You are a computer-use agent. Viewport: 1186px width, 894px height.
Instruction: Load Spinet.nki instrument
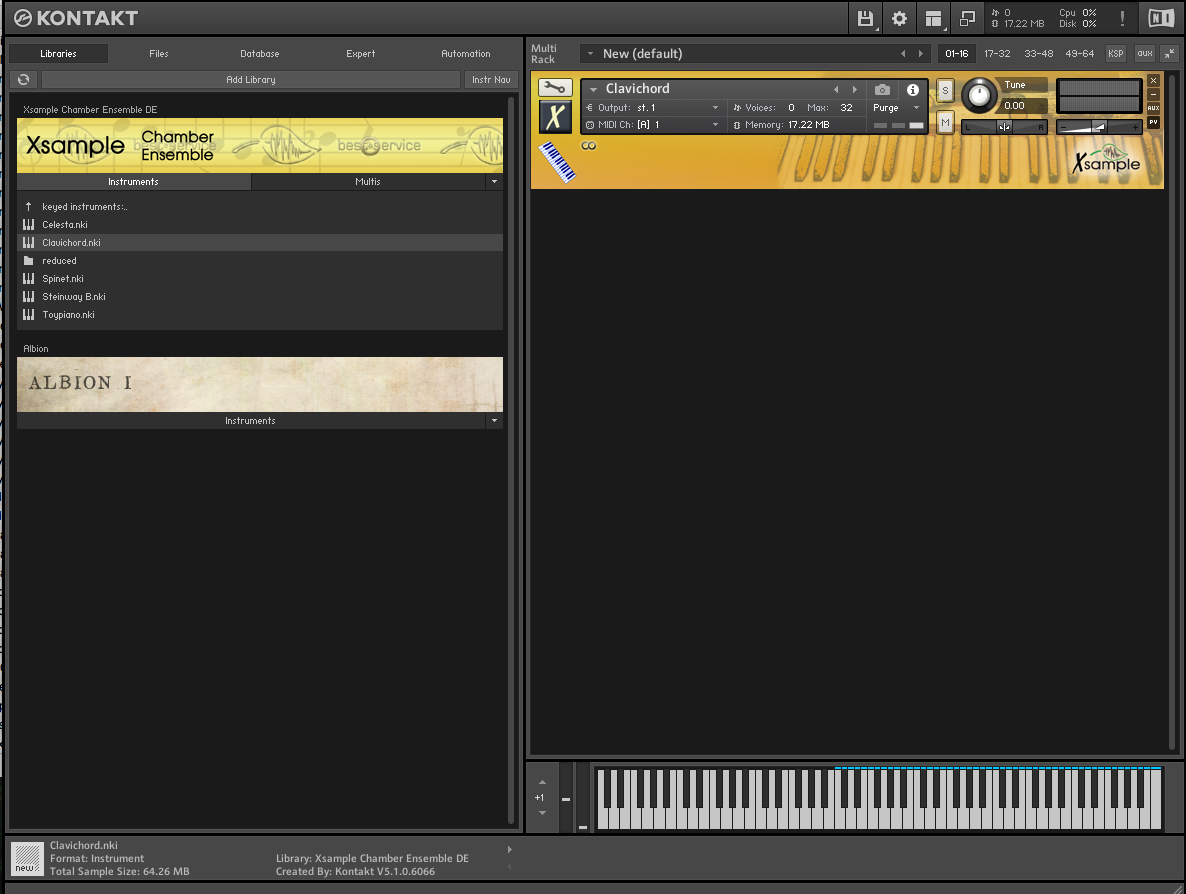pyautogui.click(x=259, y=279)
